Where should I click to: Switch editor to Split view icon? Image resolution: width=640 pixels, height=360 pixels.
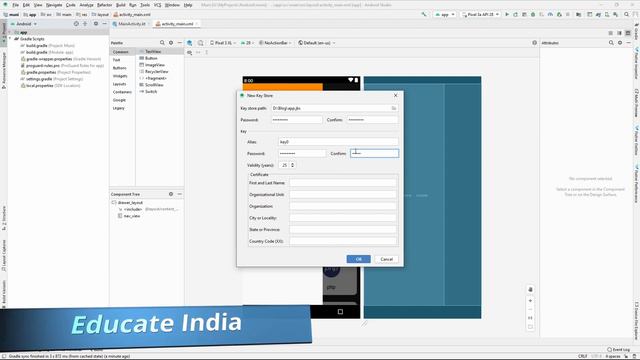tap(619, 33)
